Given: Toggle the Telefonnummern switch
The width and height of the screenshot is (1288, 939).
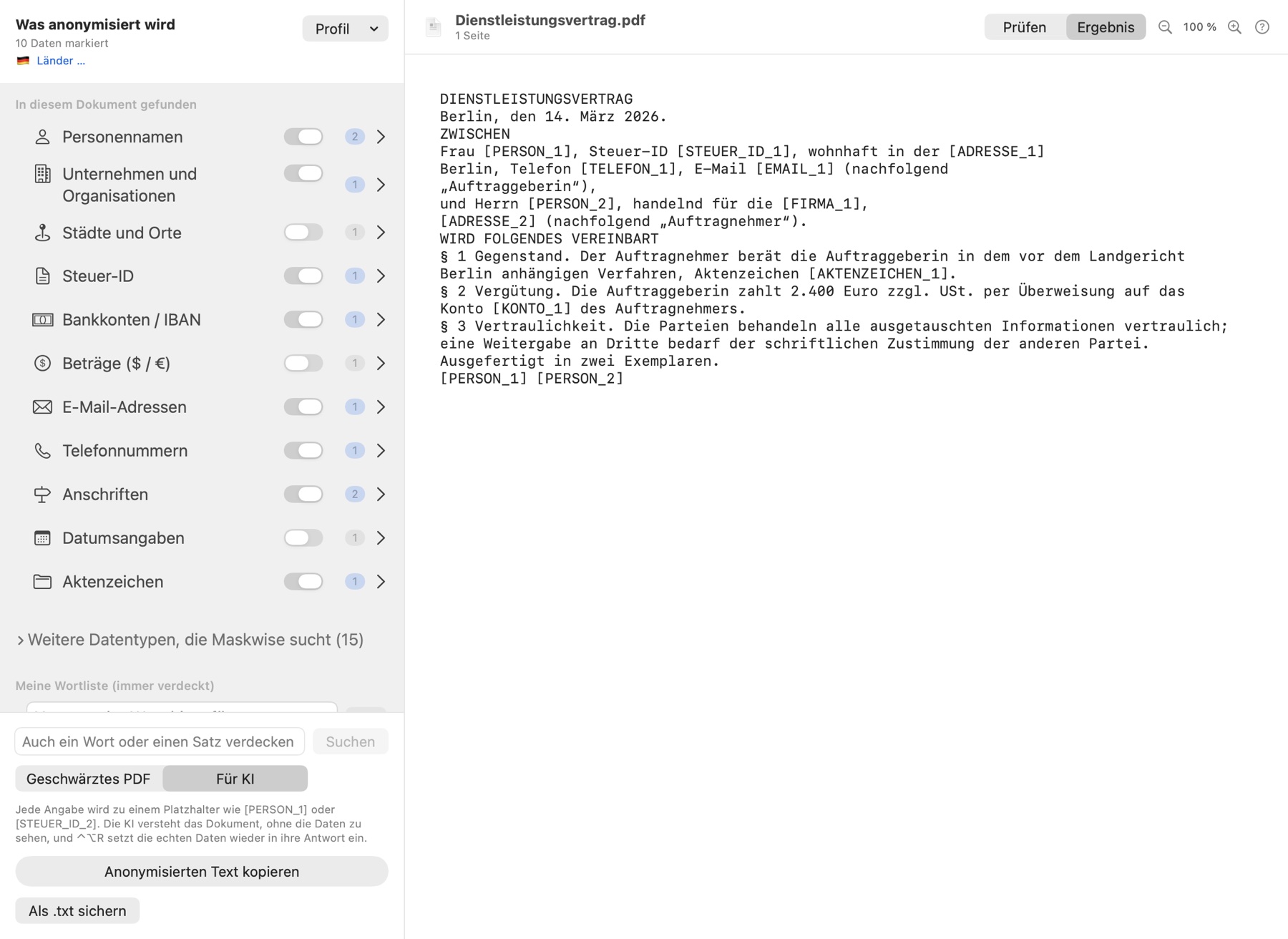Looking at the screenshot, I should tap(303, 450).
